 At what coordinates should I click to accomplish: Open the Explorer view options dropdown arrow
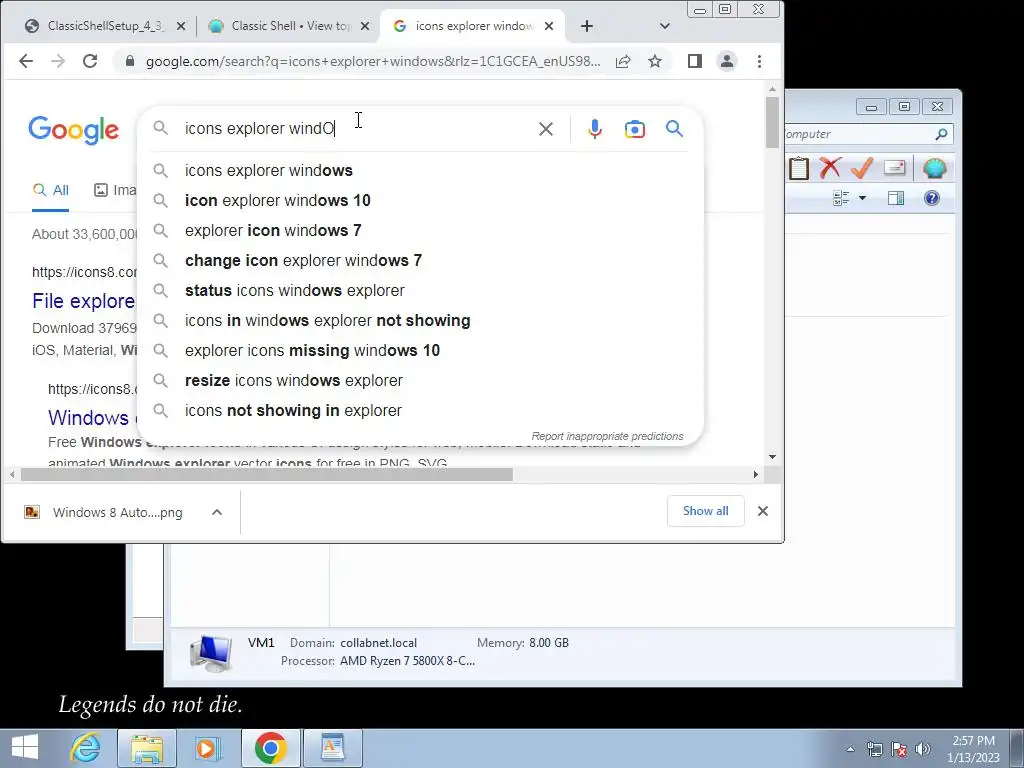pos(862,198)
